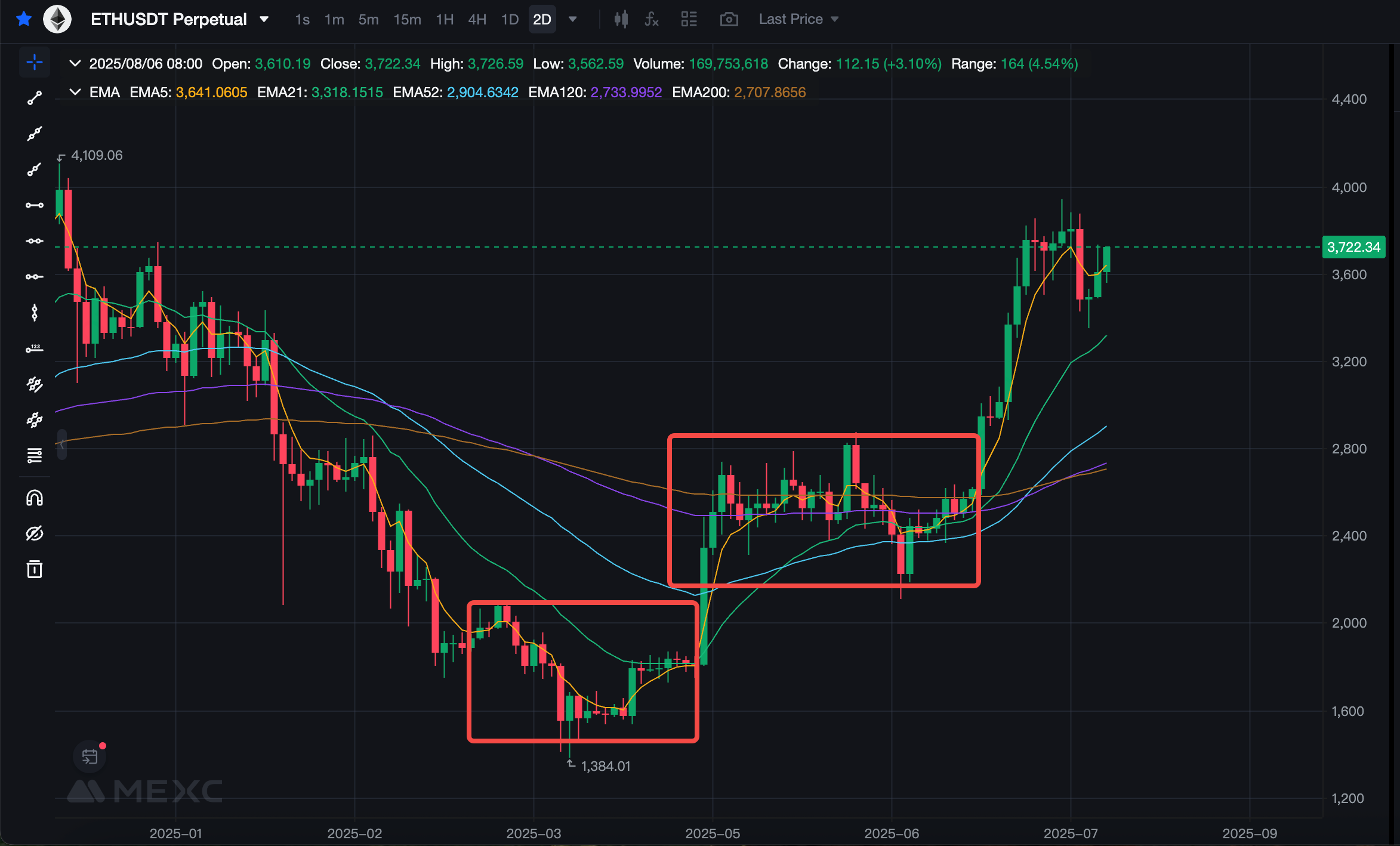Screen dimensions: 1400x846
Task: Click the 1D timeframe button
Action: 510,20
